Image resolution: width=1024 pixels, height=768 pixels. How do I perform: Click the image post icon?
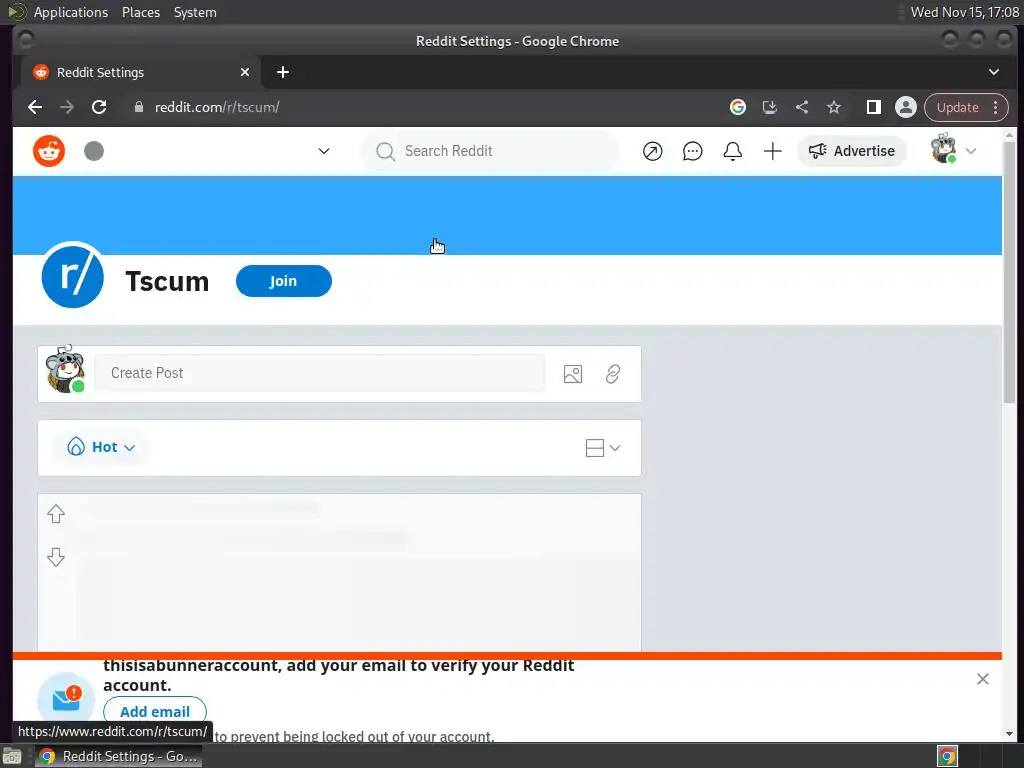tap(573, 374)
